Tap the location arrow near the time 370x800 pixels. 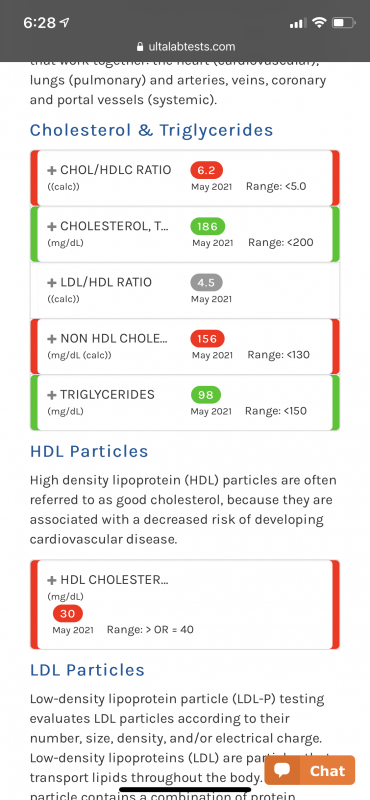click(64, 23)
